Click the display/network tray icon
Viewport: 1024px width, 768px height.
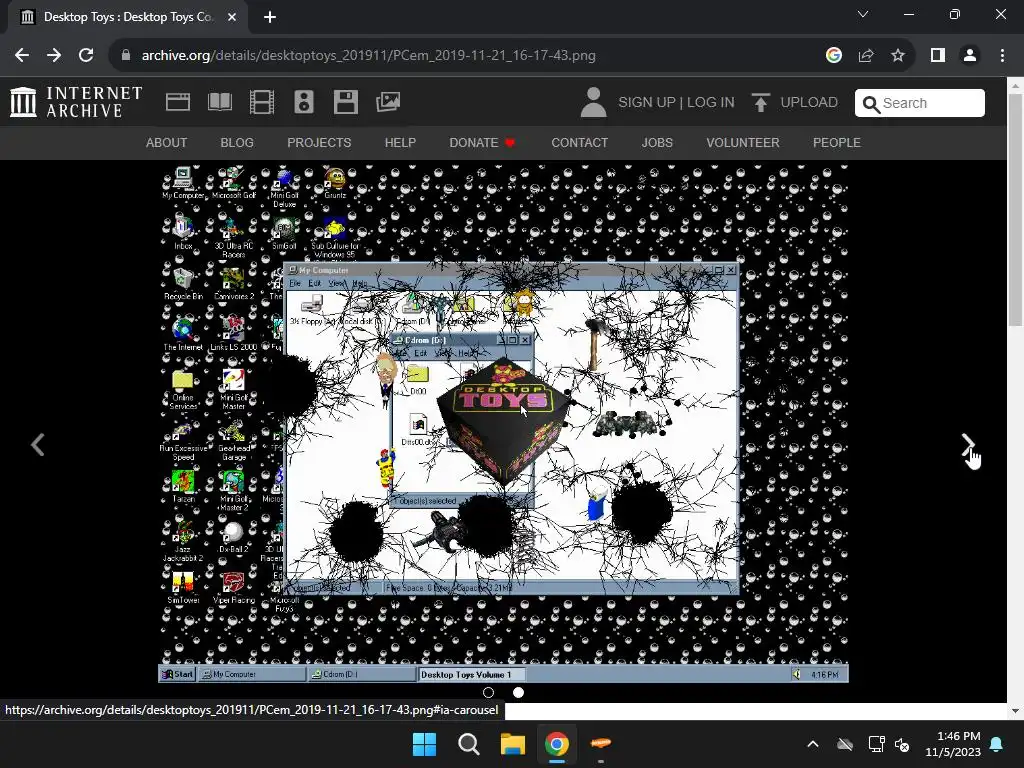876,744
